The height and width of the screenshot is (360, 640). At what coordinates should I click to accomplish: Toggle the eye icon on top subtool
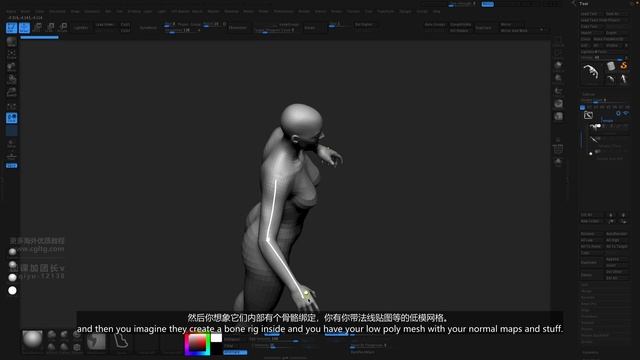626,113
